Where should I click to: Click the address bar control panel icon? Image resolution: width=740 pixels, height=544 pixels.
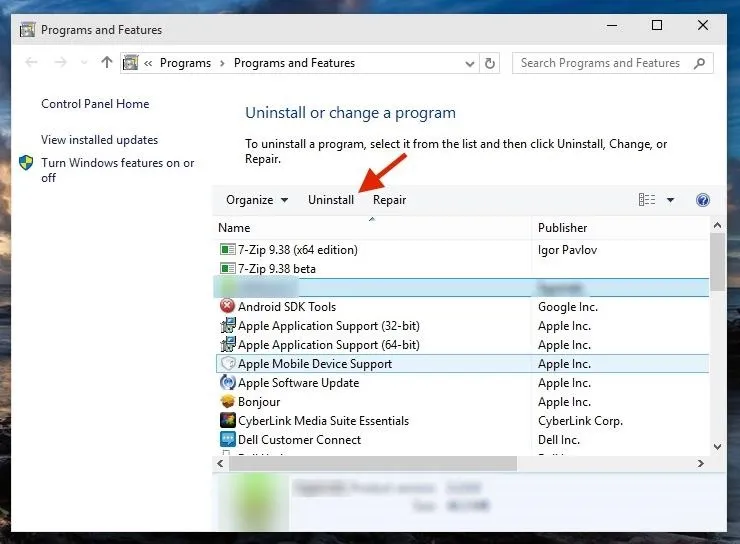click(x=131, y=63)
